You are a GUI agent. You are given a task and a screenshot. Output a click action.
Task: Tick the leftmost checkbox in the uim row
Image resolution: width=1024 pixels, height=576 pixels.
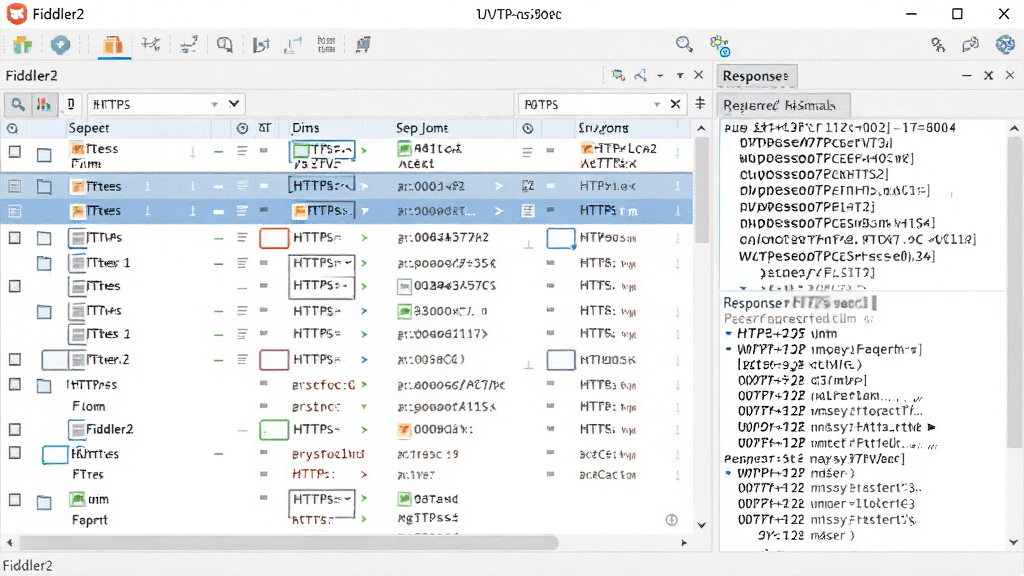(x=14, y=500)
